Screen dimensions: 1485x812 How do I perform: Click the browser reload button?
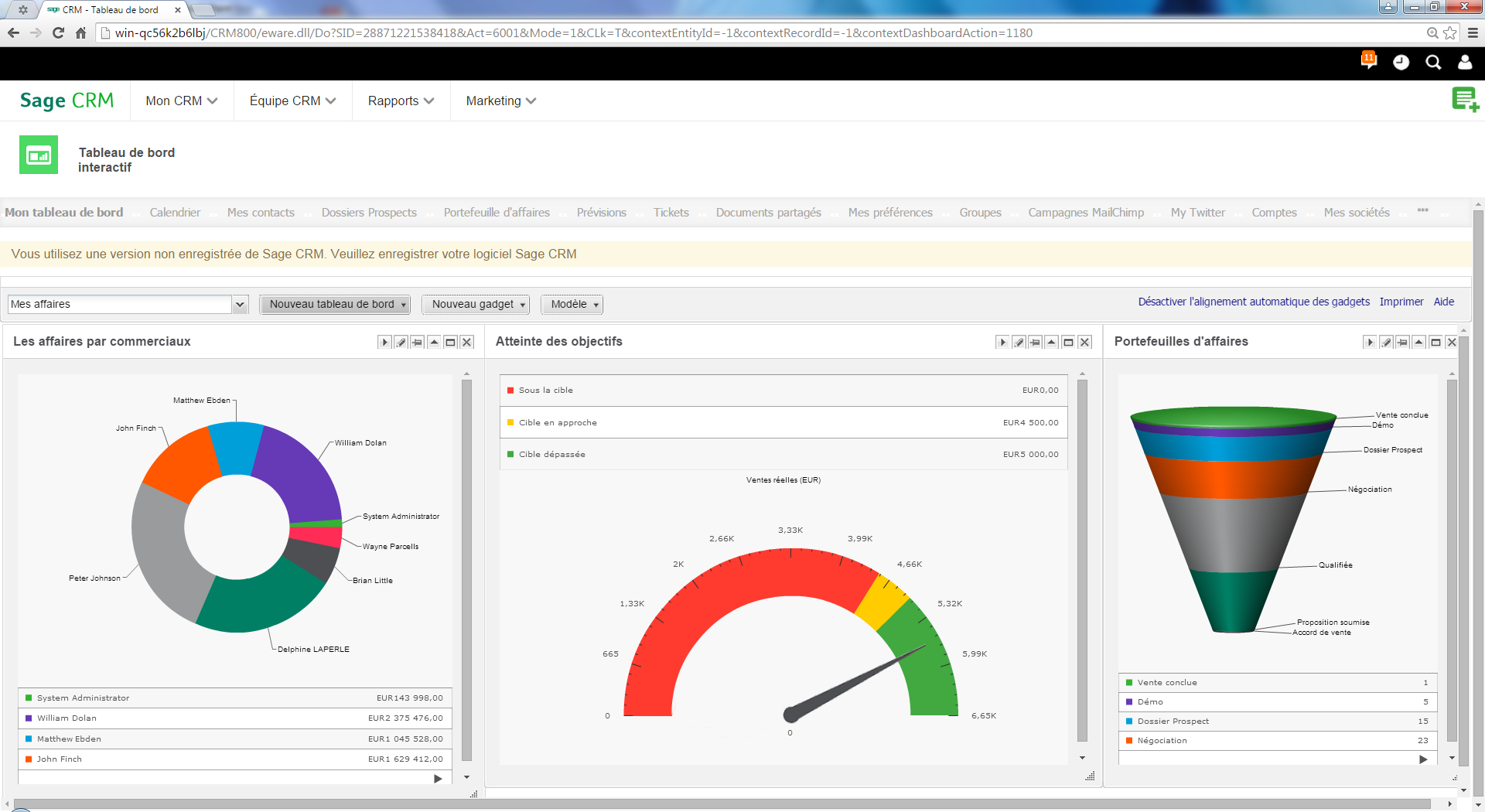pyautogui.click(x=58, y=32)
